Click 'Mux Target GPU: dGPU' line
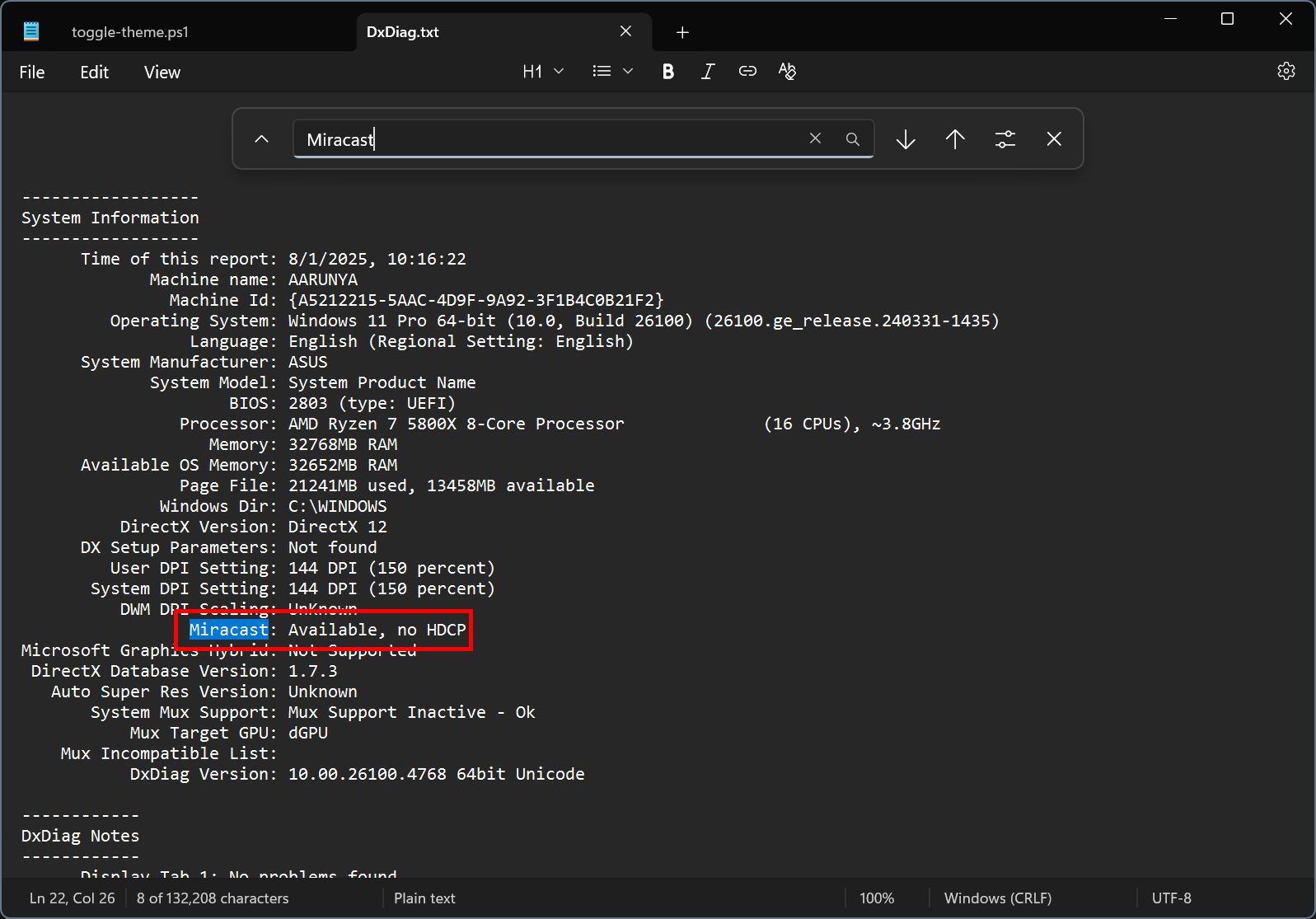 pos(228,733)
